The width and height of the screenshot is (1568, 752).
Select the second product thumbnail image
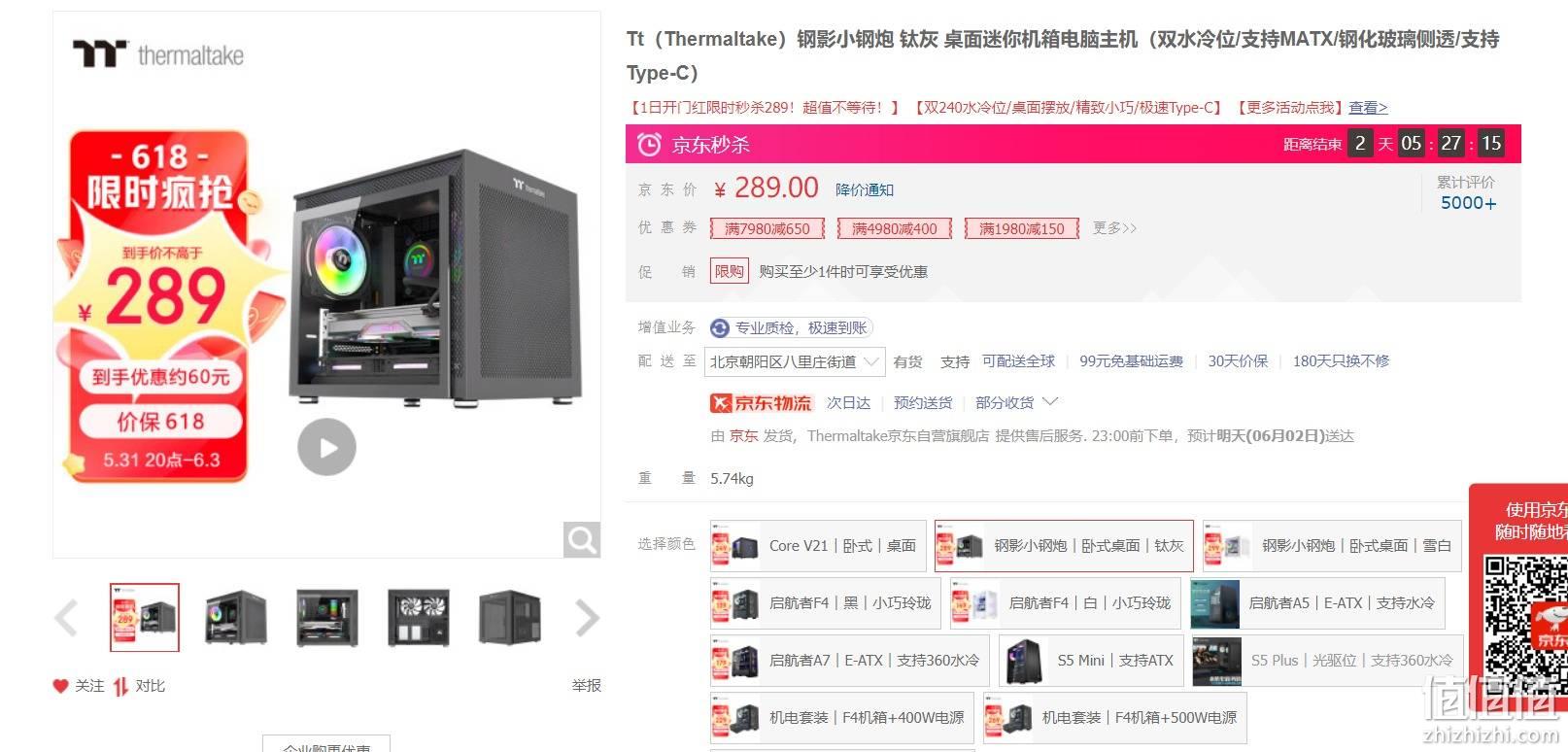point(236,618)
